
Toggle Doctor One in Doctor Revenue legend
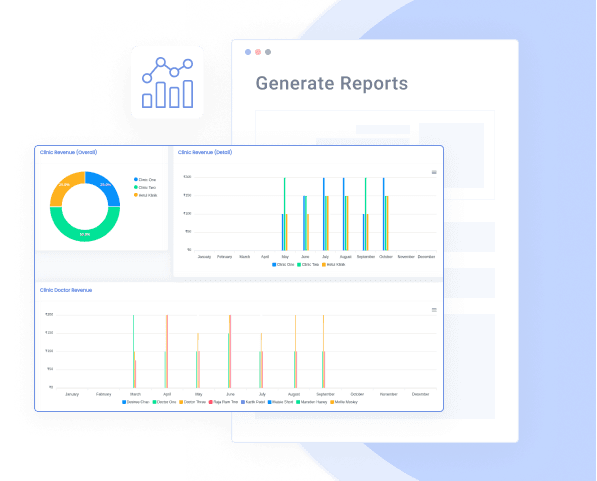[164, 402]
